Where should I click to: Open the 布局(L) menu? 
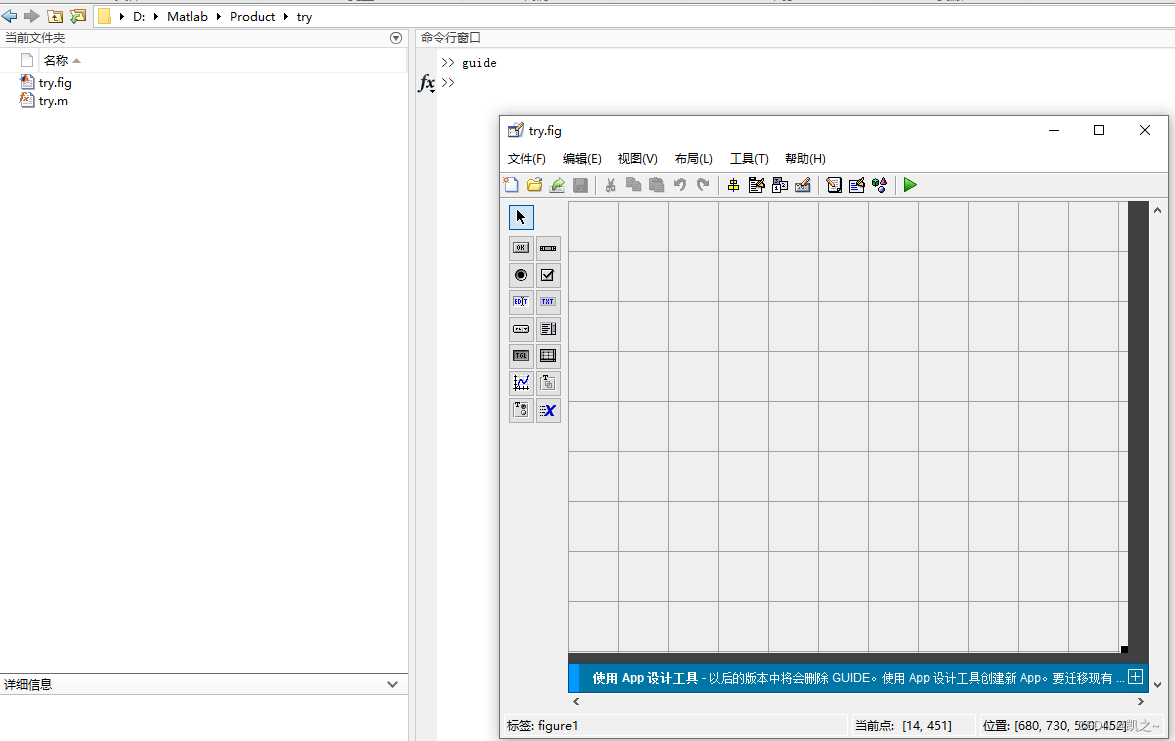tap(694, 159)
